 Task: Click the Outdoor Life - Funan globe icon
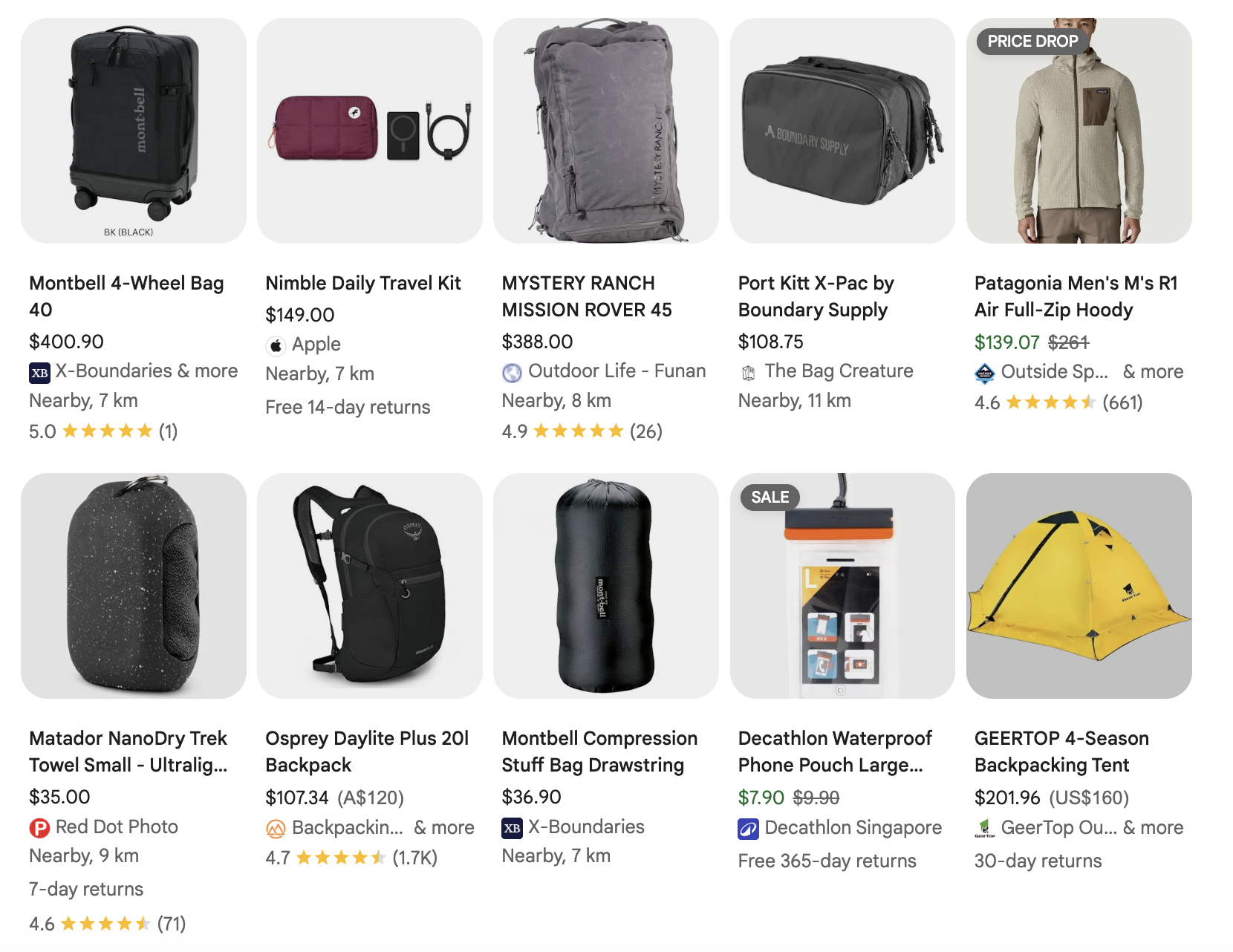(512, 371)
